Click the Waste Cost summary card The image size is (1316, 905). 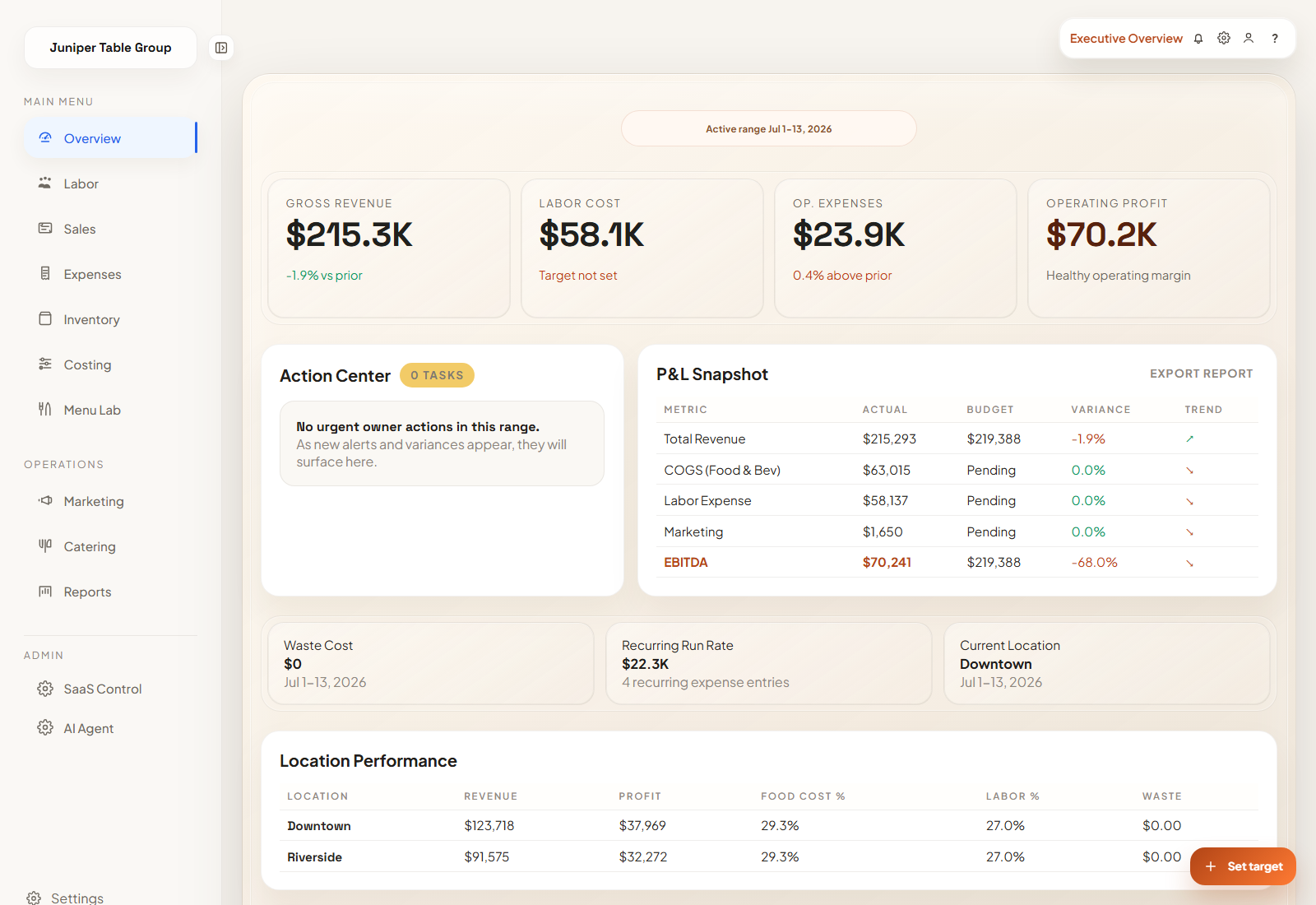[430, 663]
